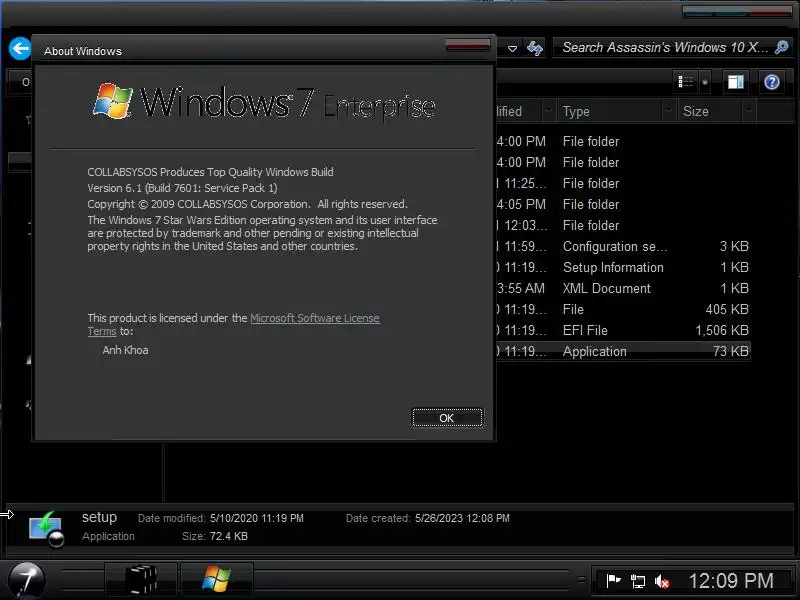Open Action Center flag tray icon
Viewport: 800px width, 600px height.
613,581
